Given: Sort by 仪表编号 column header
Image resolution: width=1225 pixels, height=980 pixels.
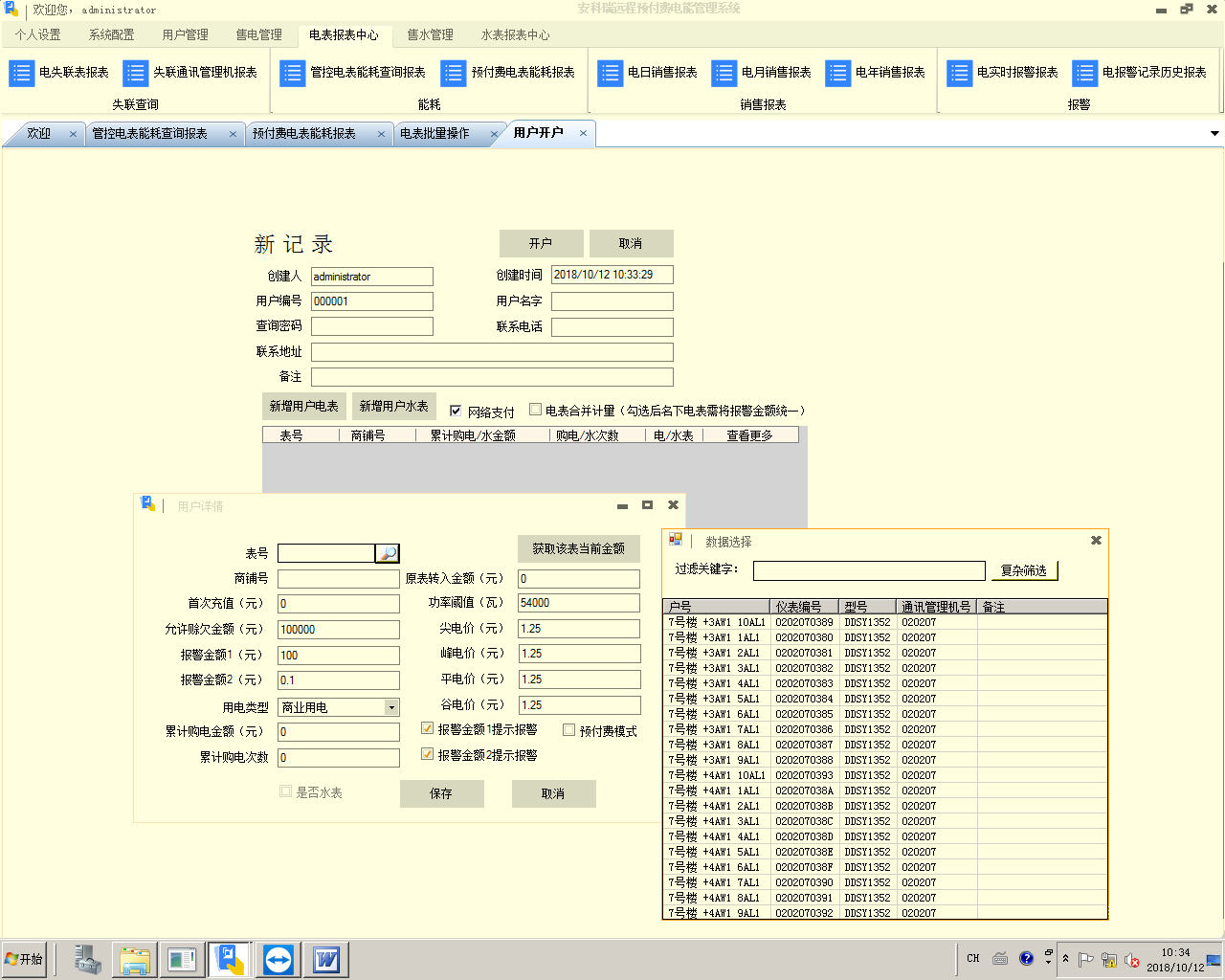Looking at the screenshot, I should point(805,607).
